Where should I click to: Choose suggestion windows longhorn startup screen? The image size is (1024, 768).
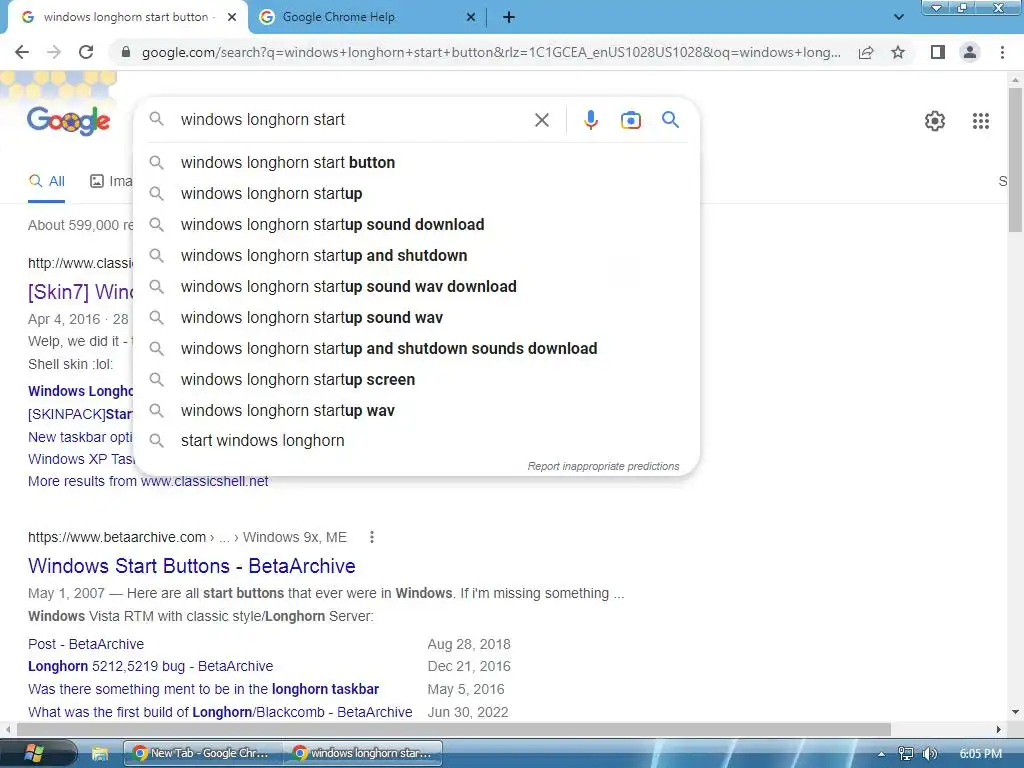tap(416, 380)
